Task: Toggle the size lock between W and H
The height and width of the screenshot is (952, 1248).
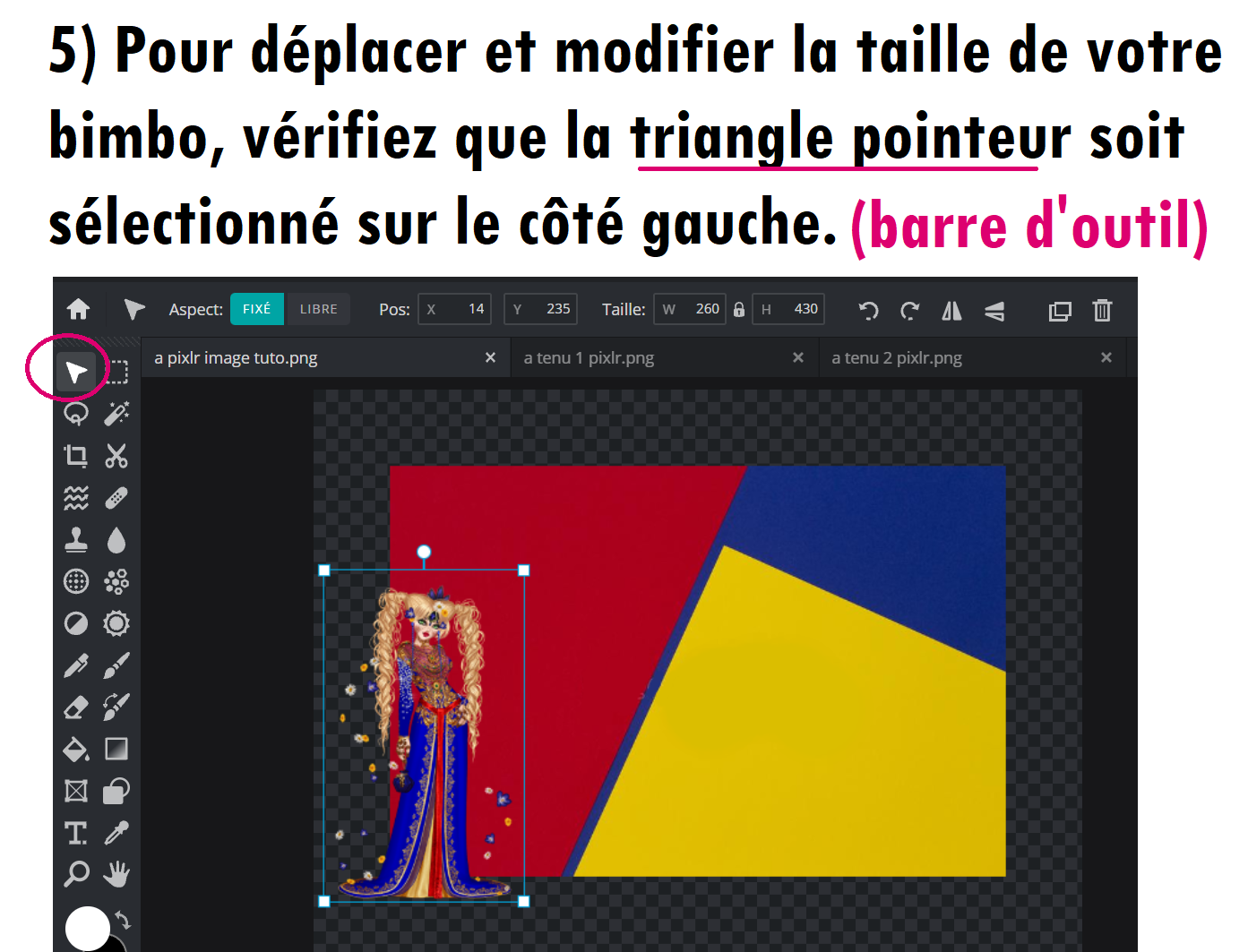Action: 739,309
